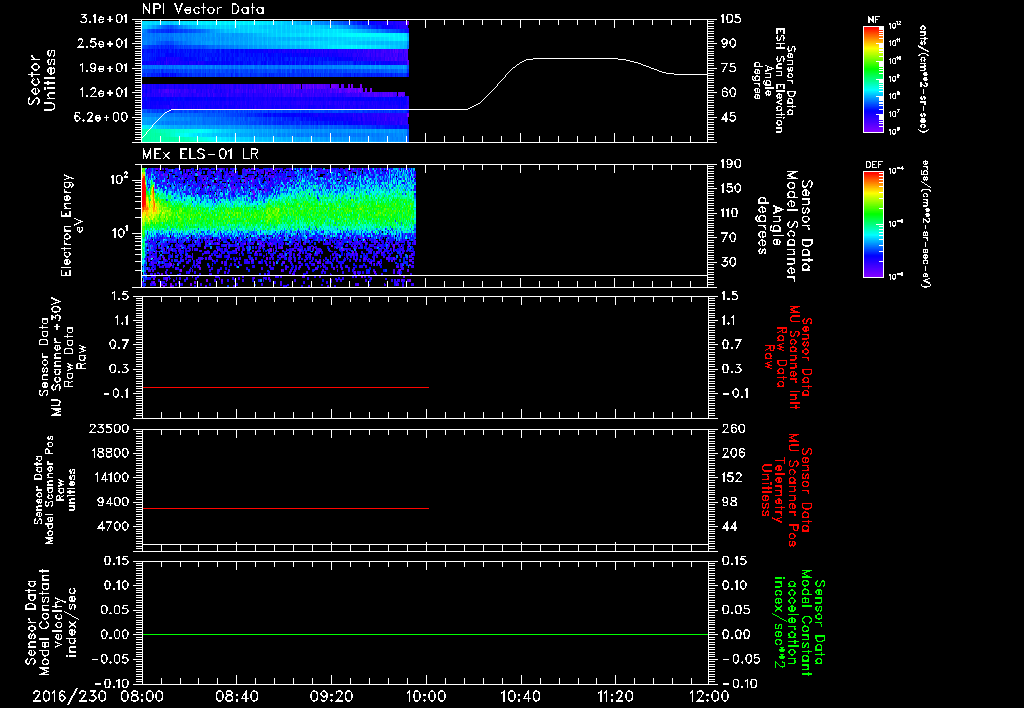Screen dimensions: 1024x708
Task: Click the '09:20' time axis label
Action: 331,696
